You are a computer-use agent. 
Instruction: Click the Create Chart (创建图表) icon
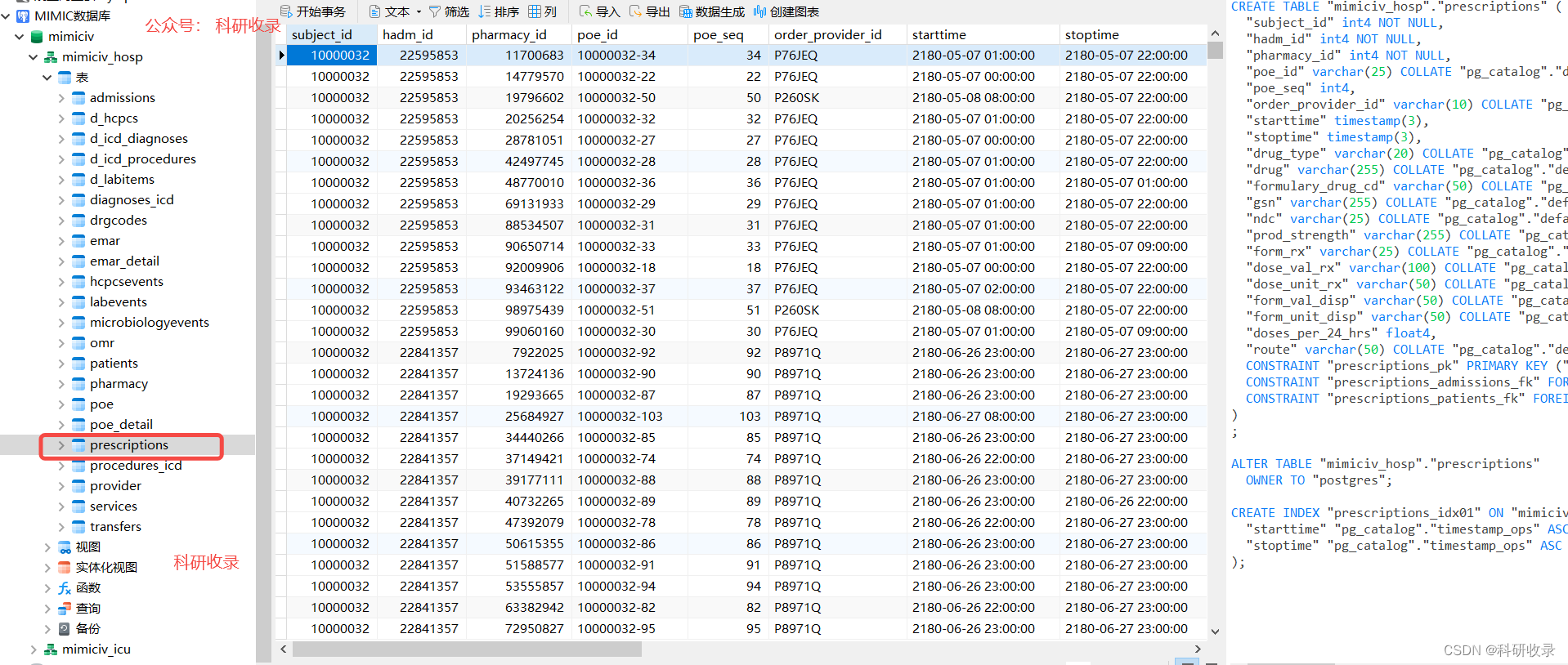[x=759, y=11]
